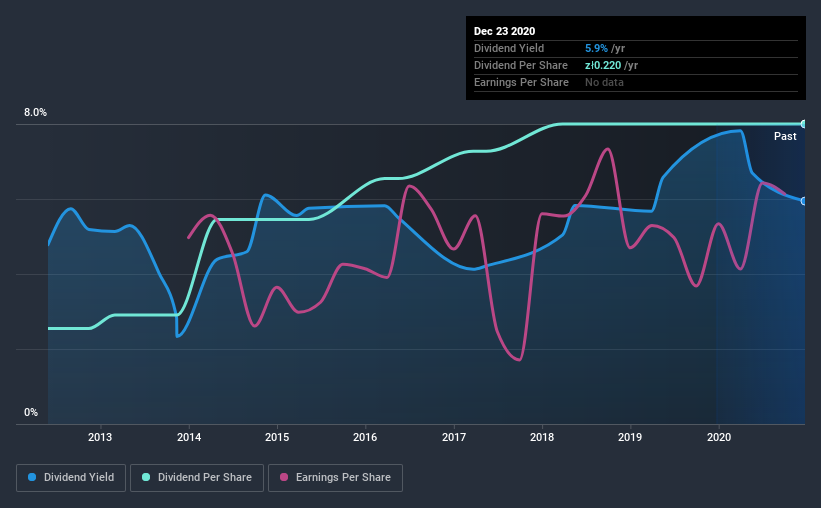Click the pink Earnings Per Share legend dot
This screenshot has height=508, width=821.
[284, 477]
